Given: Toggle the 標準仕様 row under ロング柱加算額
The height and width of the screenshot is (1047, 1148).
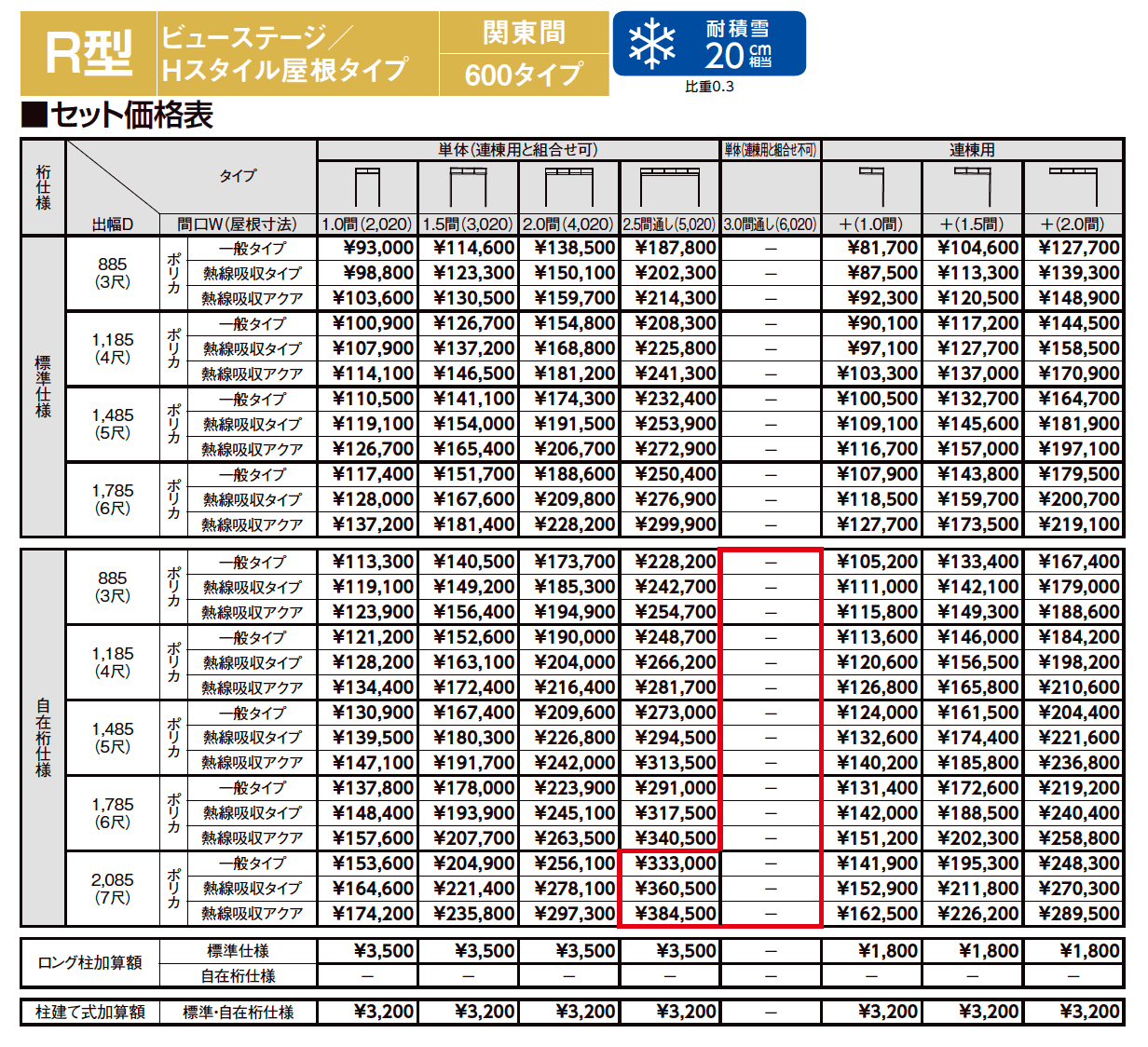Looking at the screenshot, I should (x=238, y=951).
